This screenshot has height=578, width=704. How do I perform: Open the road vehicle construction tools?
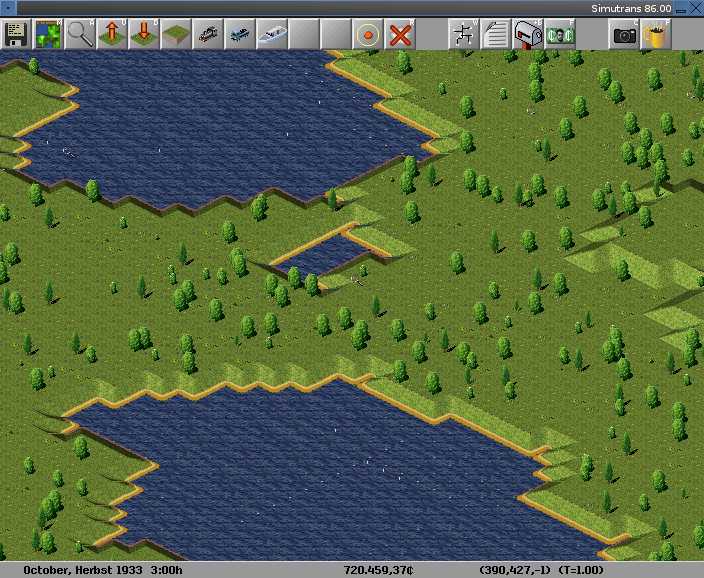click(240, 33)
